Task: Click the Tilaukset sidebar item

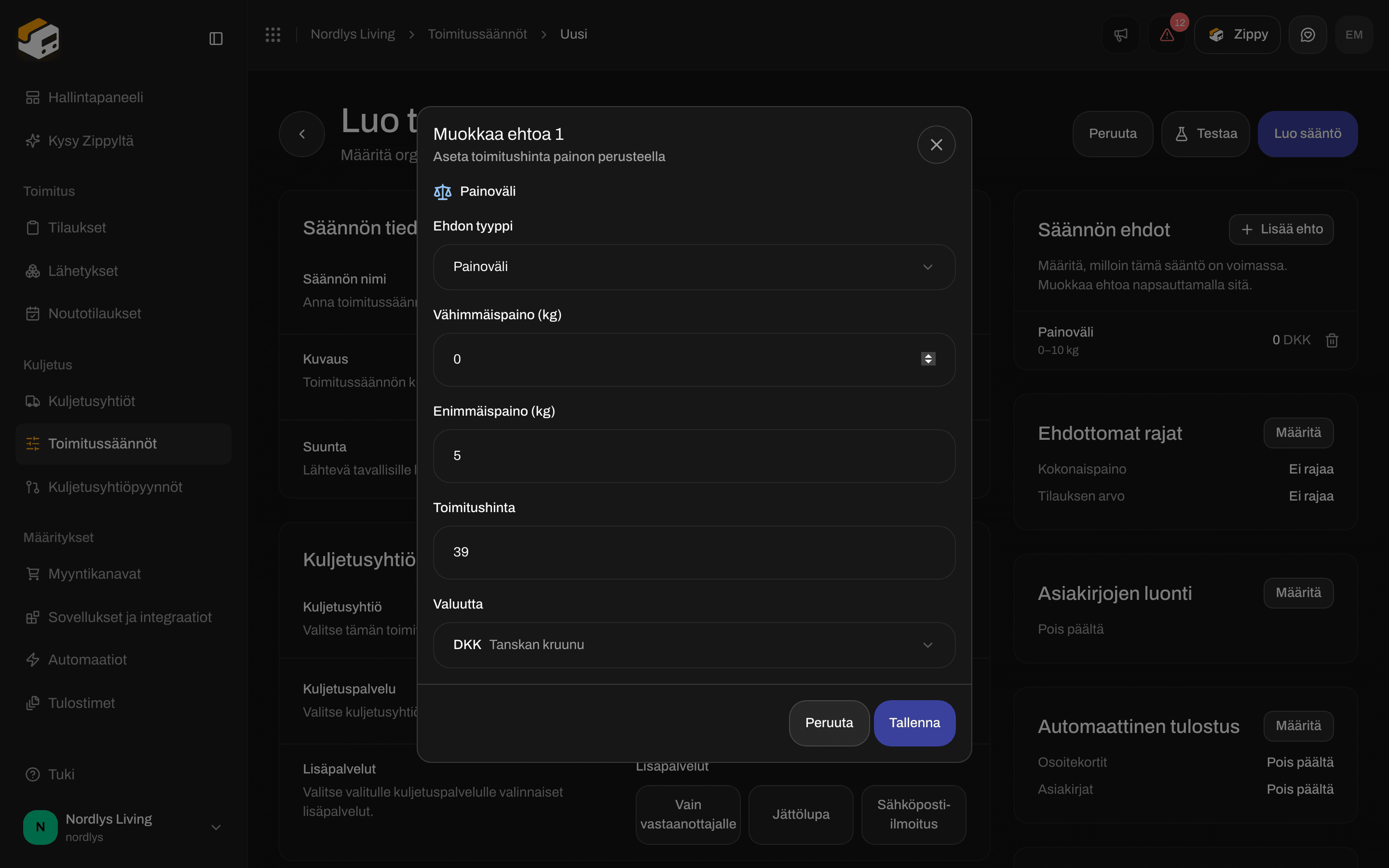Action: click(123, 227)
